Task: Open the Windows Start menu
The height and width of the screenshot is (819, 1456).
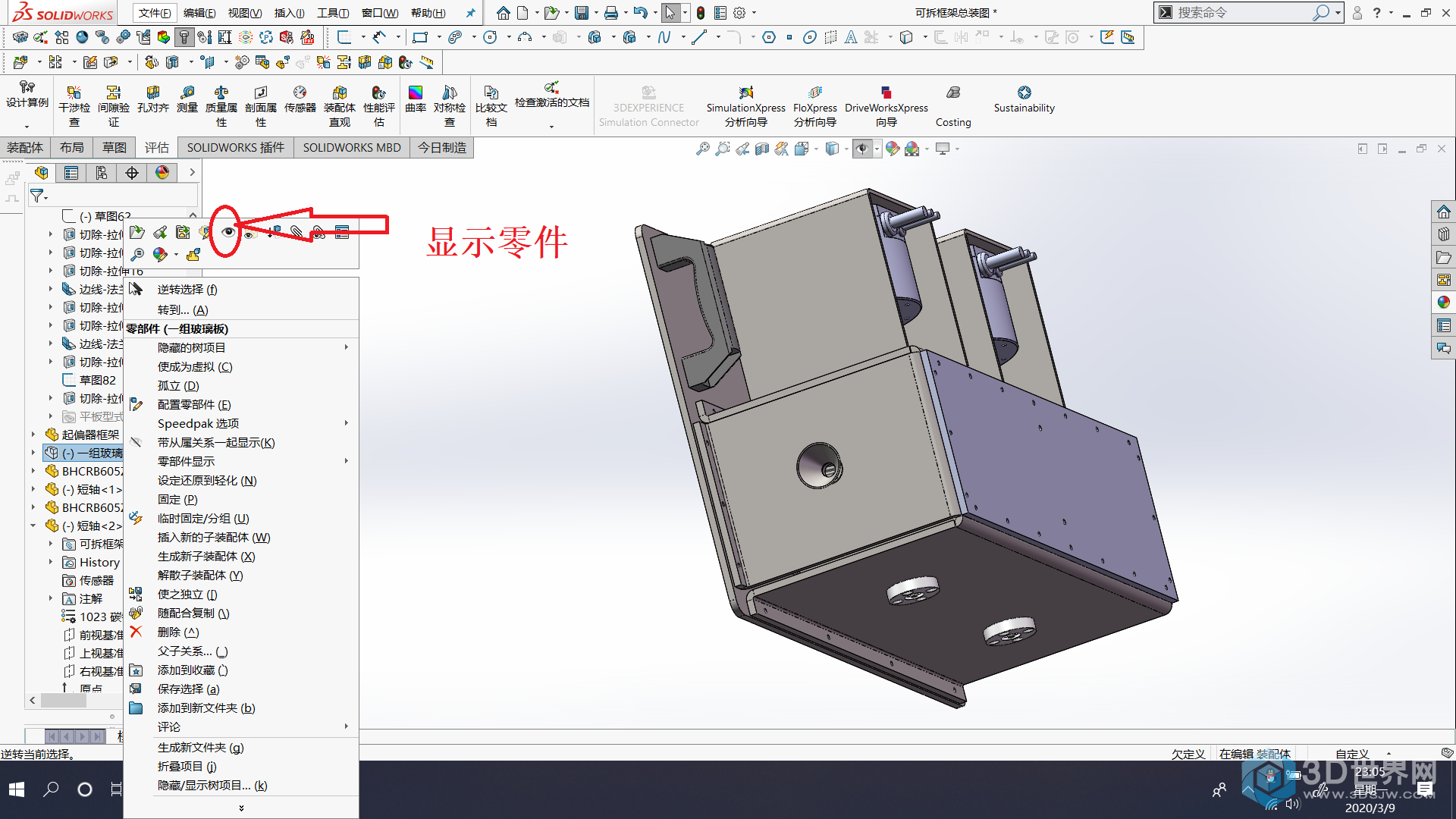Action: click(17, 789)
